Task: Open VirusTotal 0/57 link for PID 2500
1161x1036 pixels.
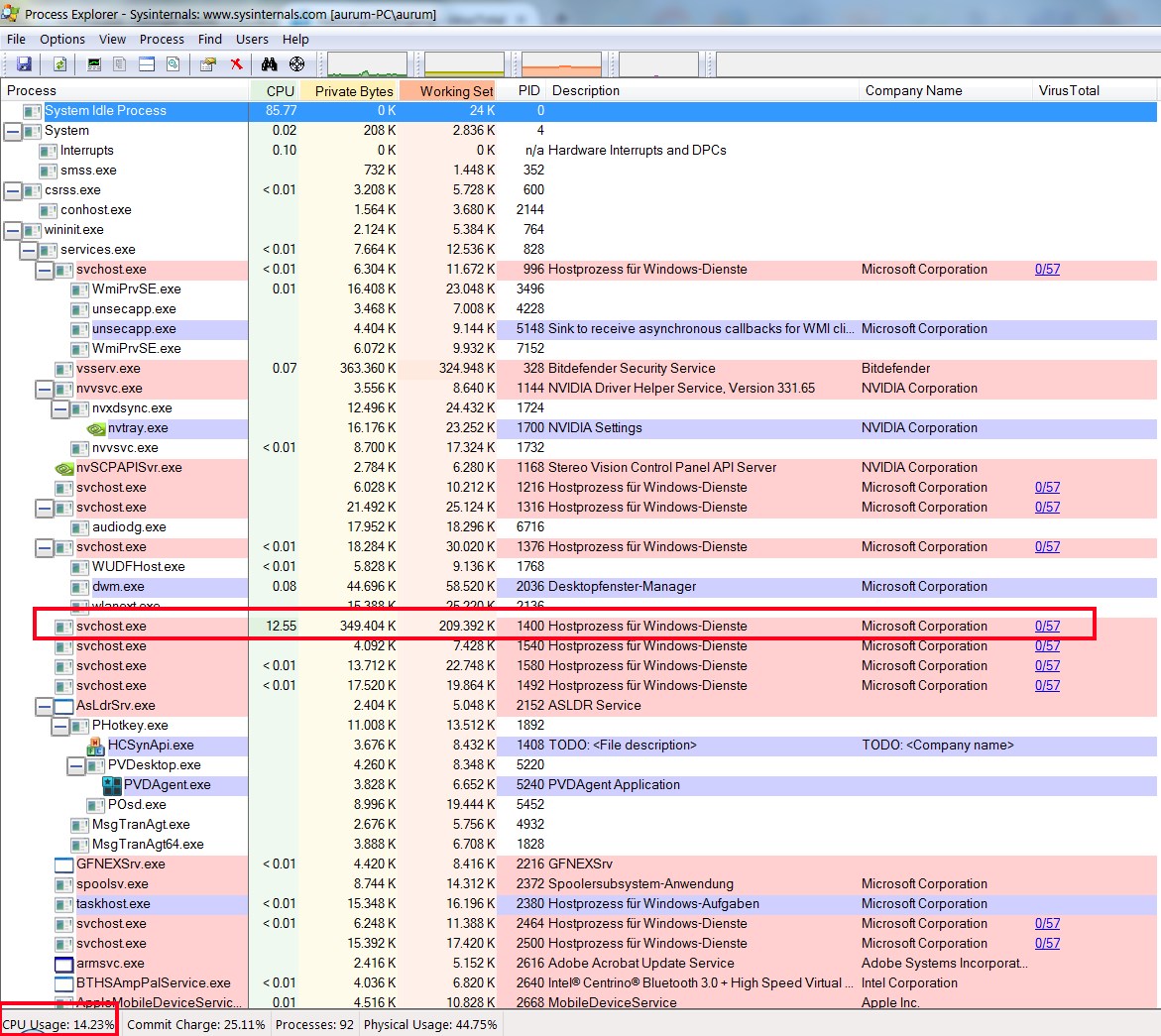Action: click(1047, 944)
